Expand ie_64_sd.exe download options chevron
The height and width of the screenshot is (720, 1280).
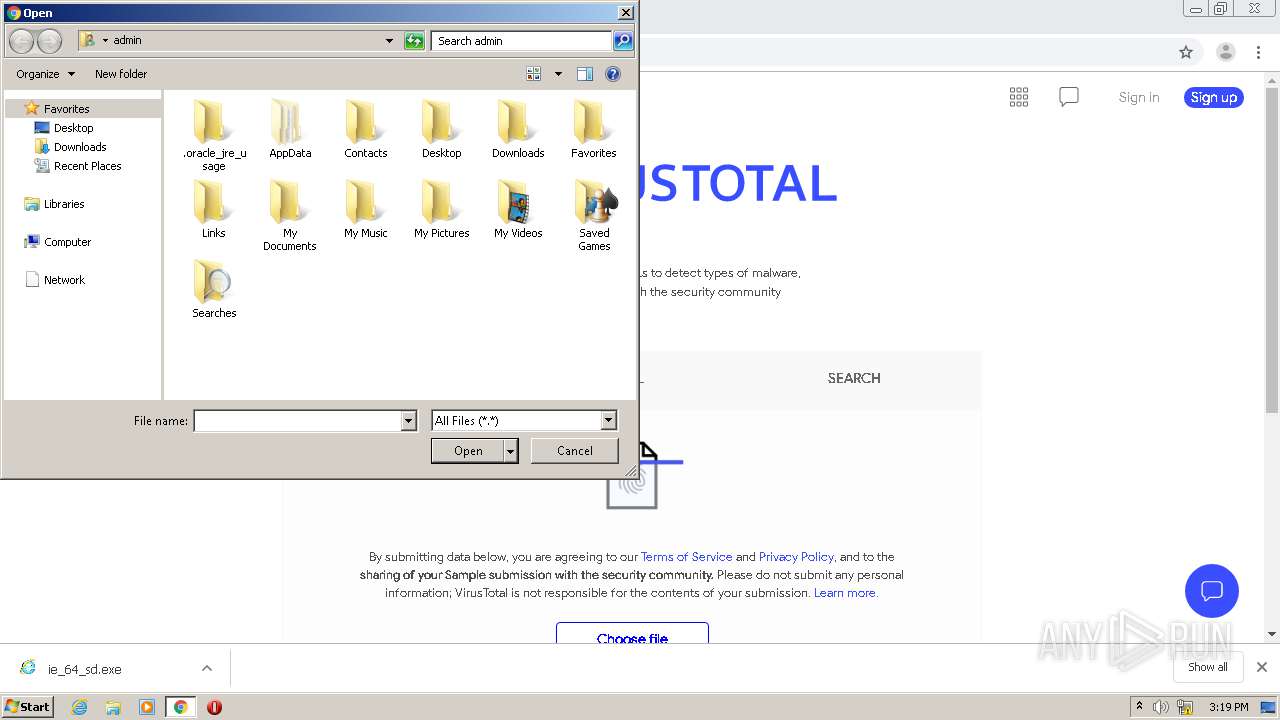pyautogui.click(x=207, y=668)
